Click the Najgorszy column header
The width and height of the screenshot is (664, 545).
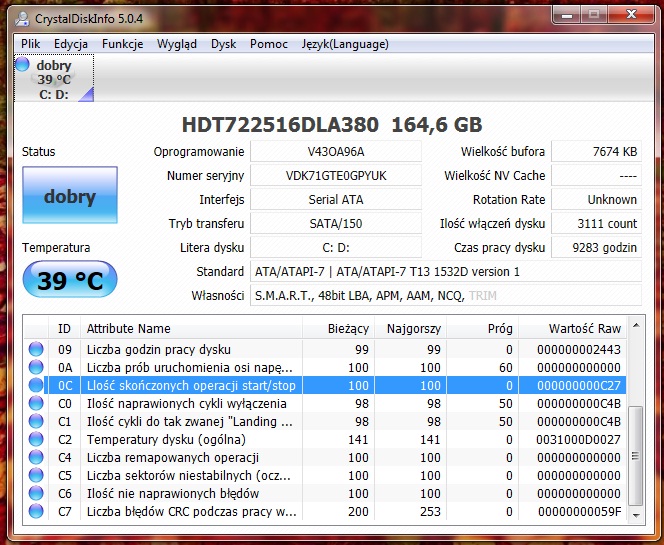coord(410,329)
